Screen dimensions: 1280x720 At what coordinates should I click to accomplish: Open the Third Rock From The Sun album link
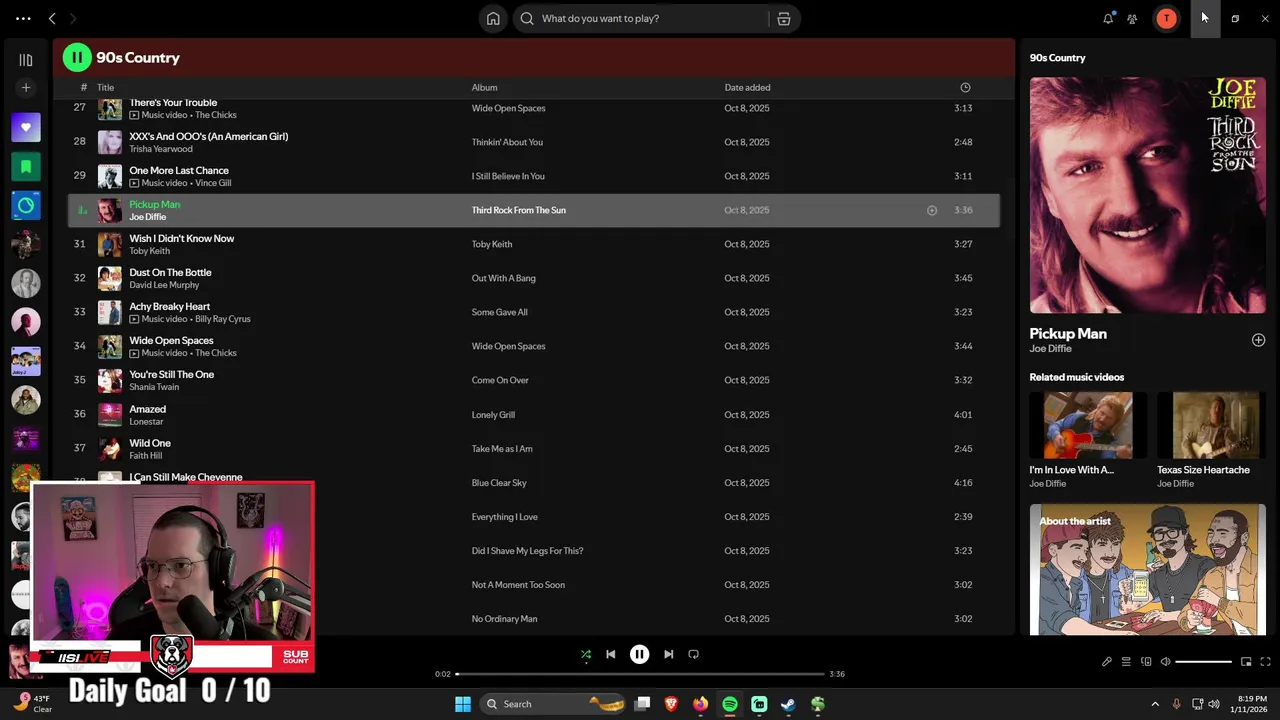coord(518,210)
